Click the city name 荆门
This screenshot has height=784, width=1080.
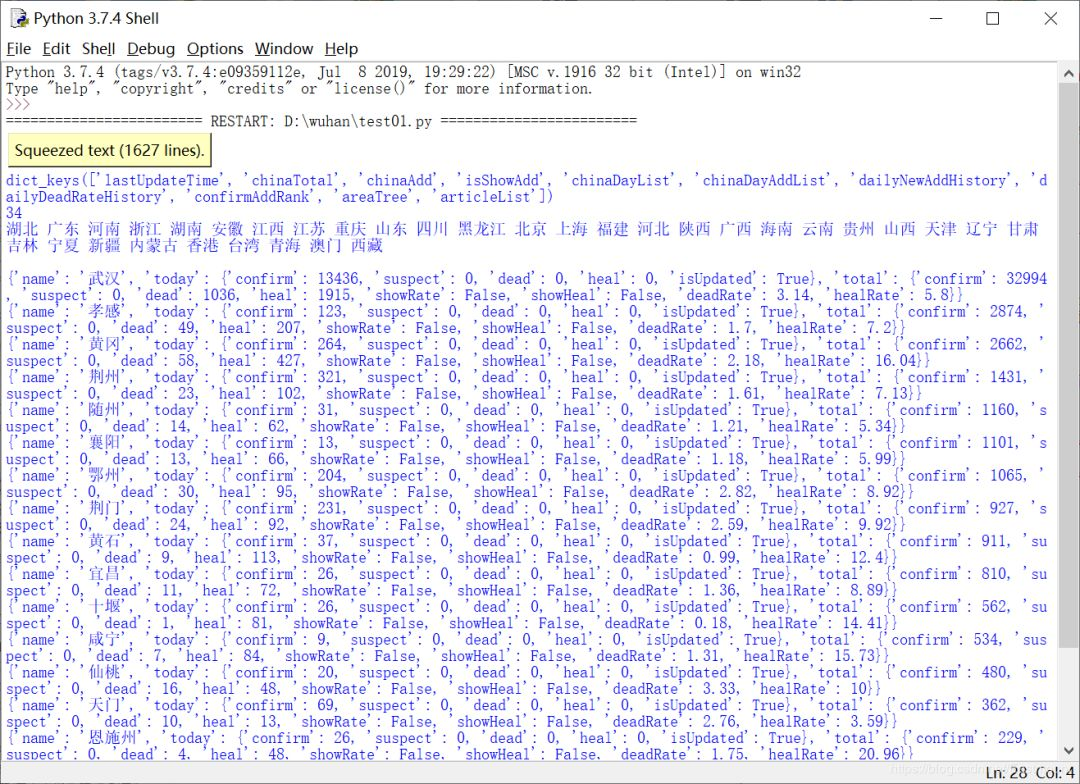click(x=104, y=508)
